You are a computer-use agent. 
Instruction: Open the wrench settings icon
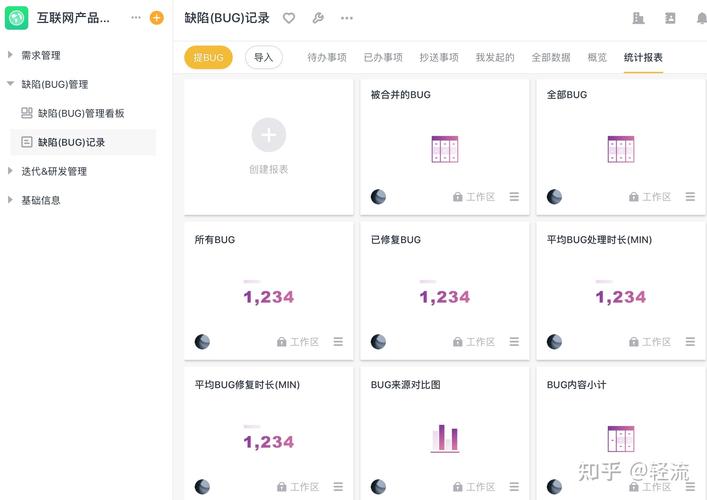coord(318,18)
